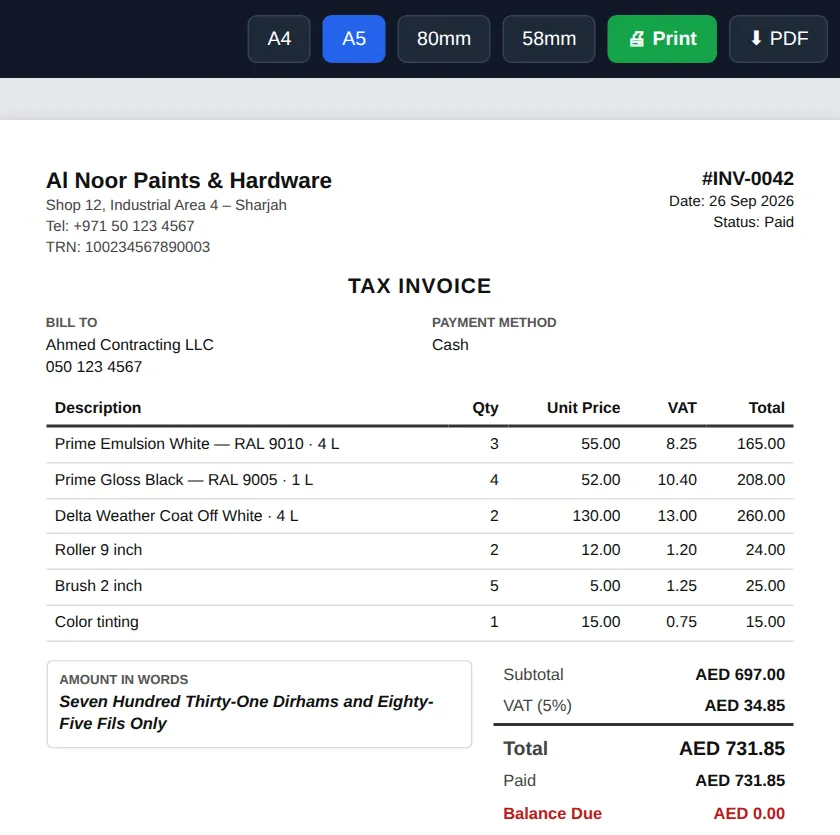This screenshot has height=835, width=840.
Task: Click Delta Weather Coat Off White item
Action: [x=176, y=516]
